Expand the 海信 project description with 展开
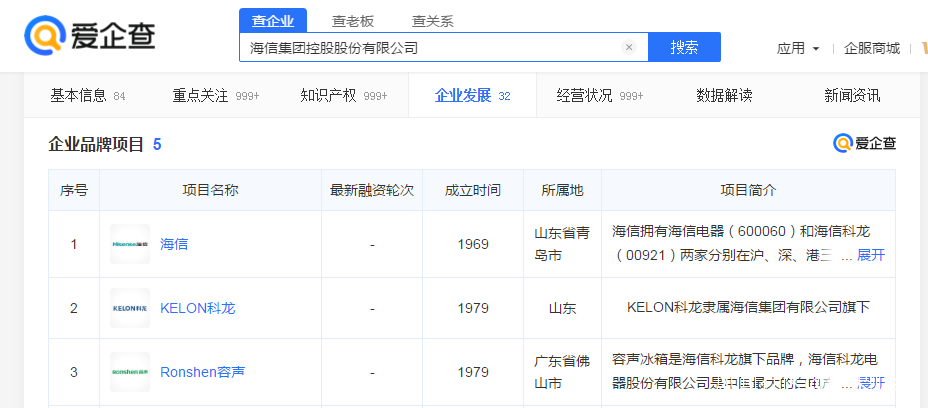 pyautogui.click(x=870, y=255)
